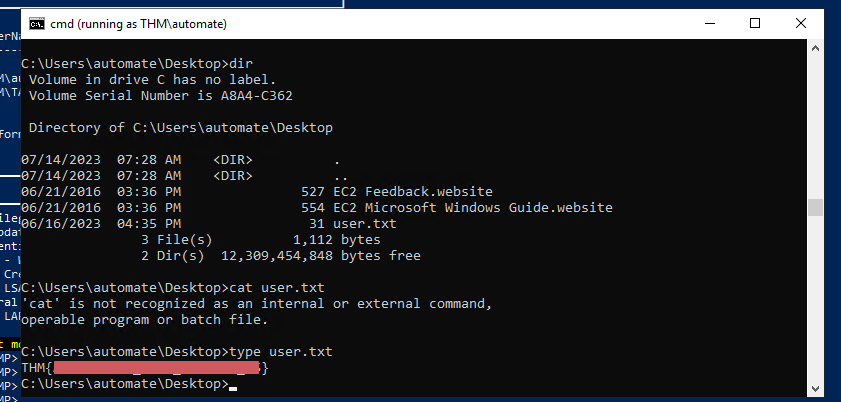
Task: Click the cmd icon in title bar
Action: (35, 22)
